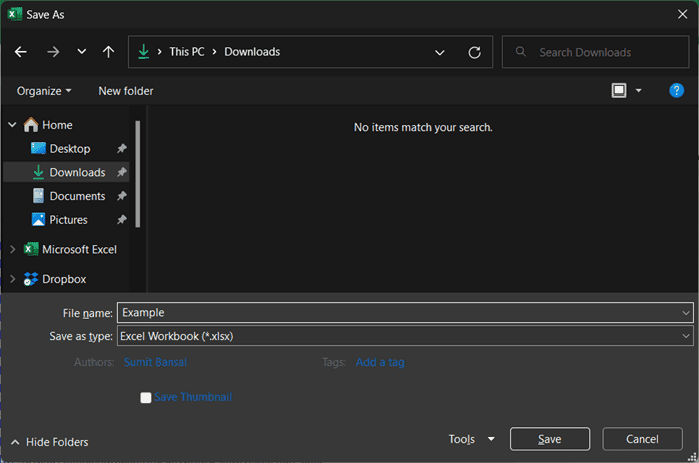Select the Pictures folder icon

pos(39,220)
